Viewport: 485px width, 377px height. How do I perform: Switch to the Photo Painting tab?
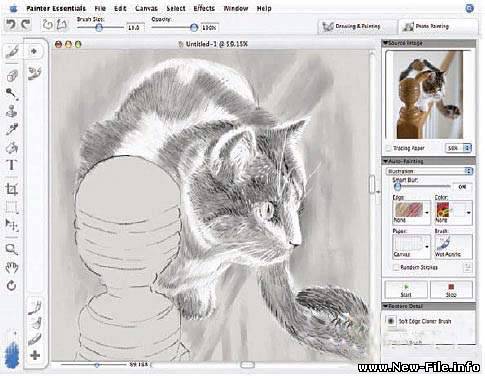click(438, 26)
